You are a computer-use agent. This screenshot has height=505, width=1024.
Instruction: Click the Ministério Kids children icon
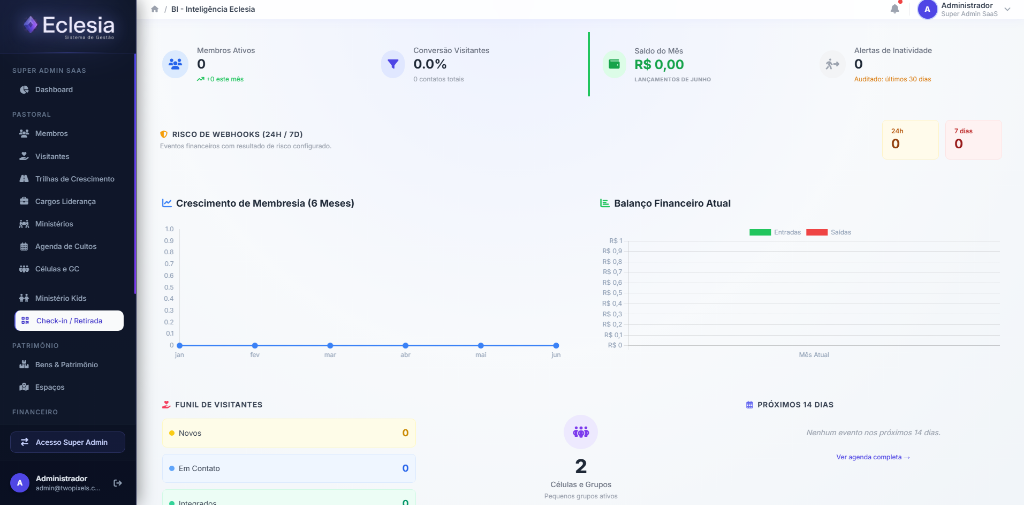(x=24, y=298)
